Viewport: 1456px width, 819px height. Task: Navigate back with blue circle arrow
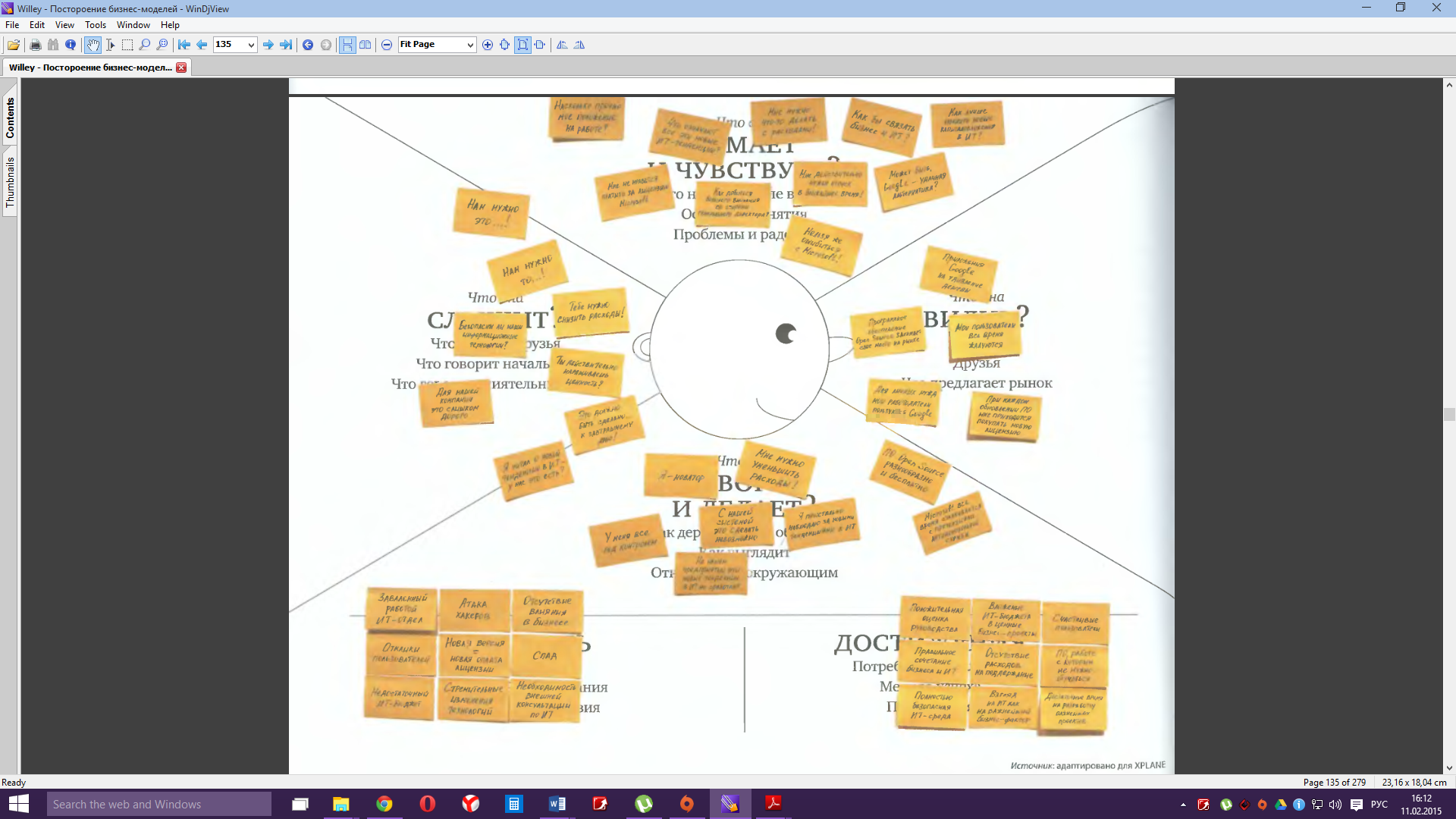[308, 45]
